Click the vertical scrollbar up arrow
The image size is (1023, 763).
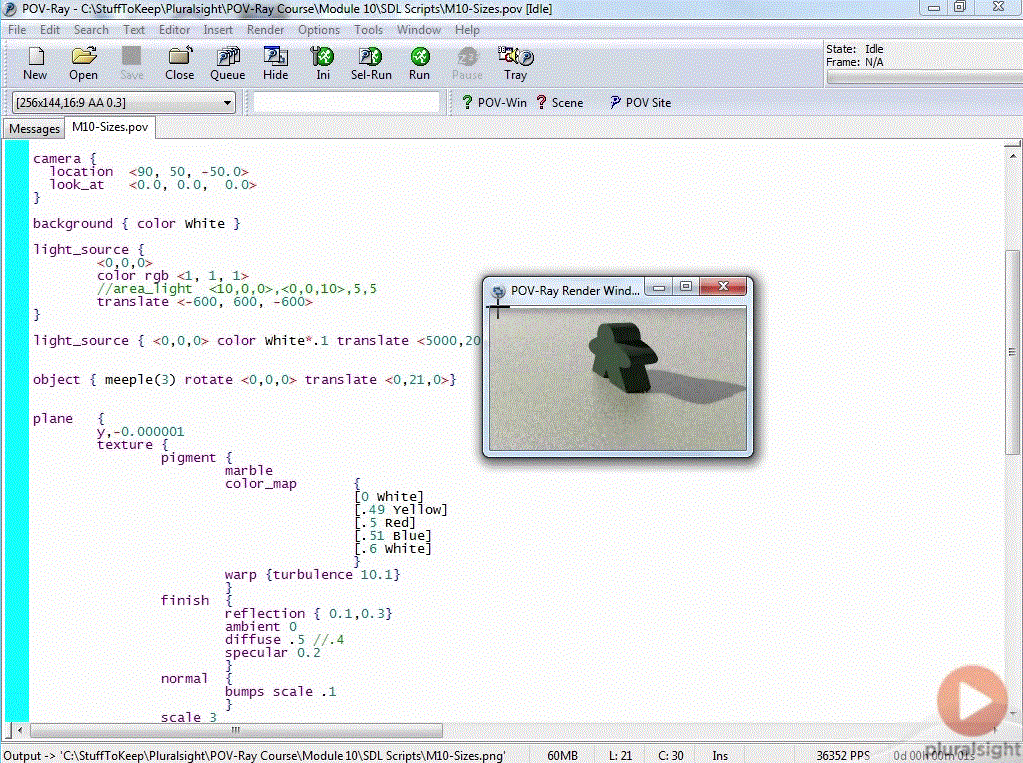coord(1013,156)
